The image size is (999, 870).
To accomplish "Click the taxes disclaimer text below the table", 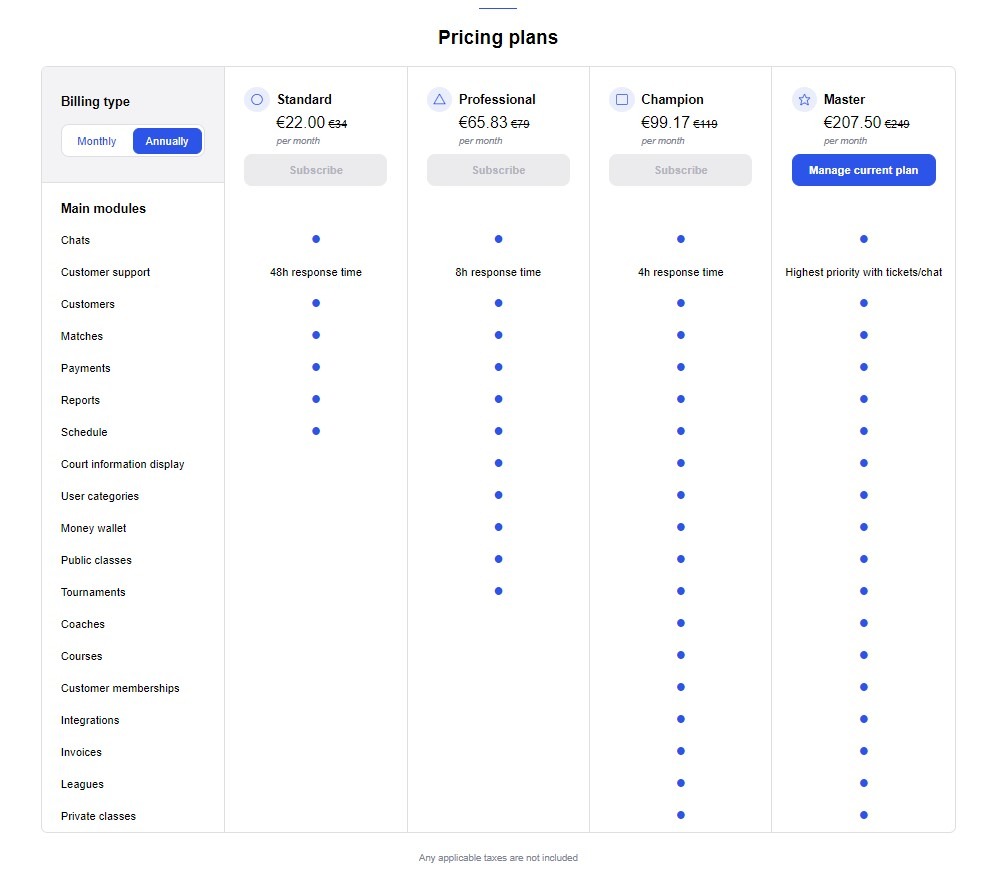I will coord(498,857).
